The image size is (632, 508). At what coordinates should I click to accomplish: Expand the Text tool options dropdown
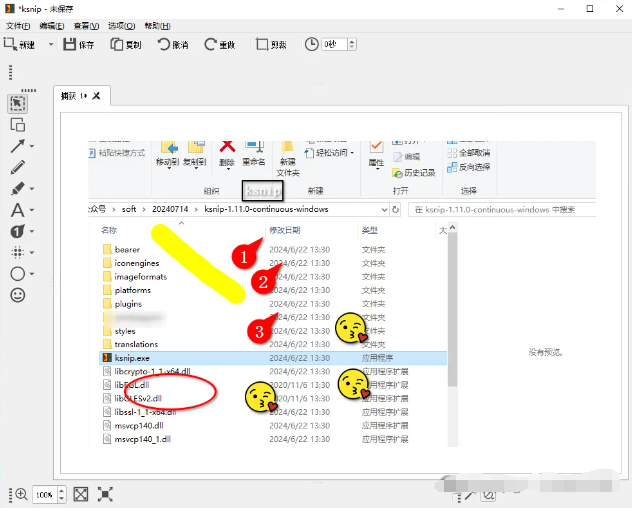point(32,210)
